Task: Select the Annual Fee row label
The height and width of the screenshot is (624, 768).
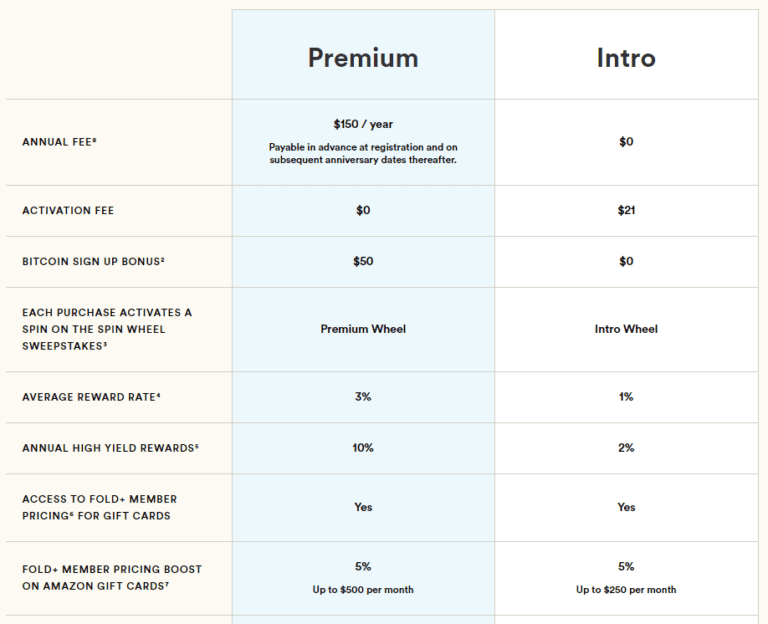Action: pos(59,142)
